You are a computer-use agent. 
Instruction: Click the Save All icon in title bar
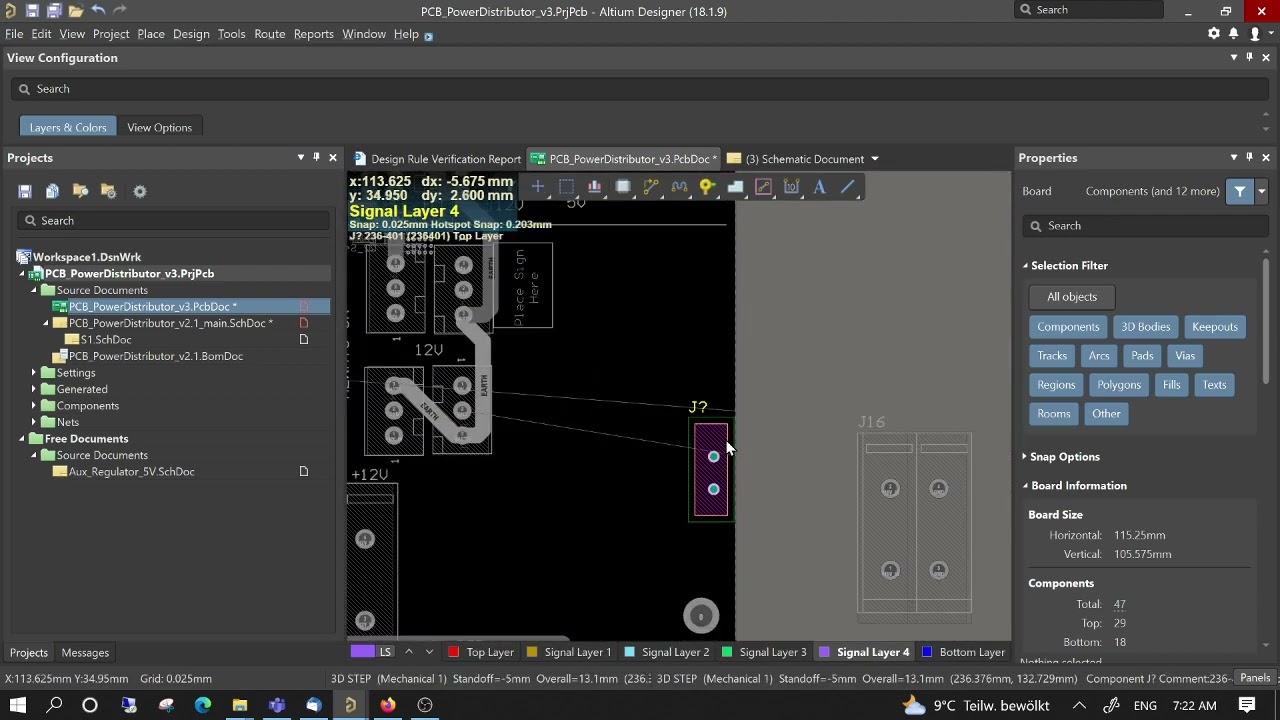[54, 11]
